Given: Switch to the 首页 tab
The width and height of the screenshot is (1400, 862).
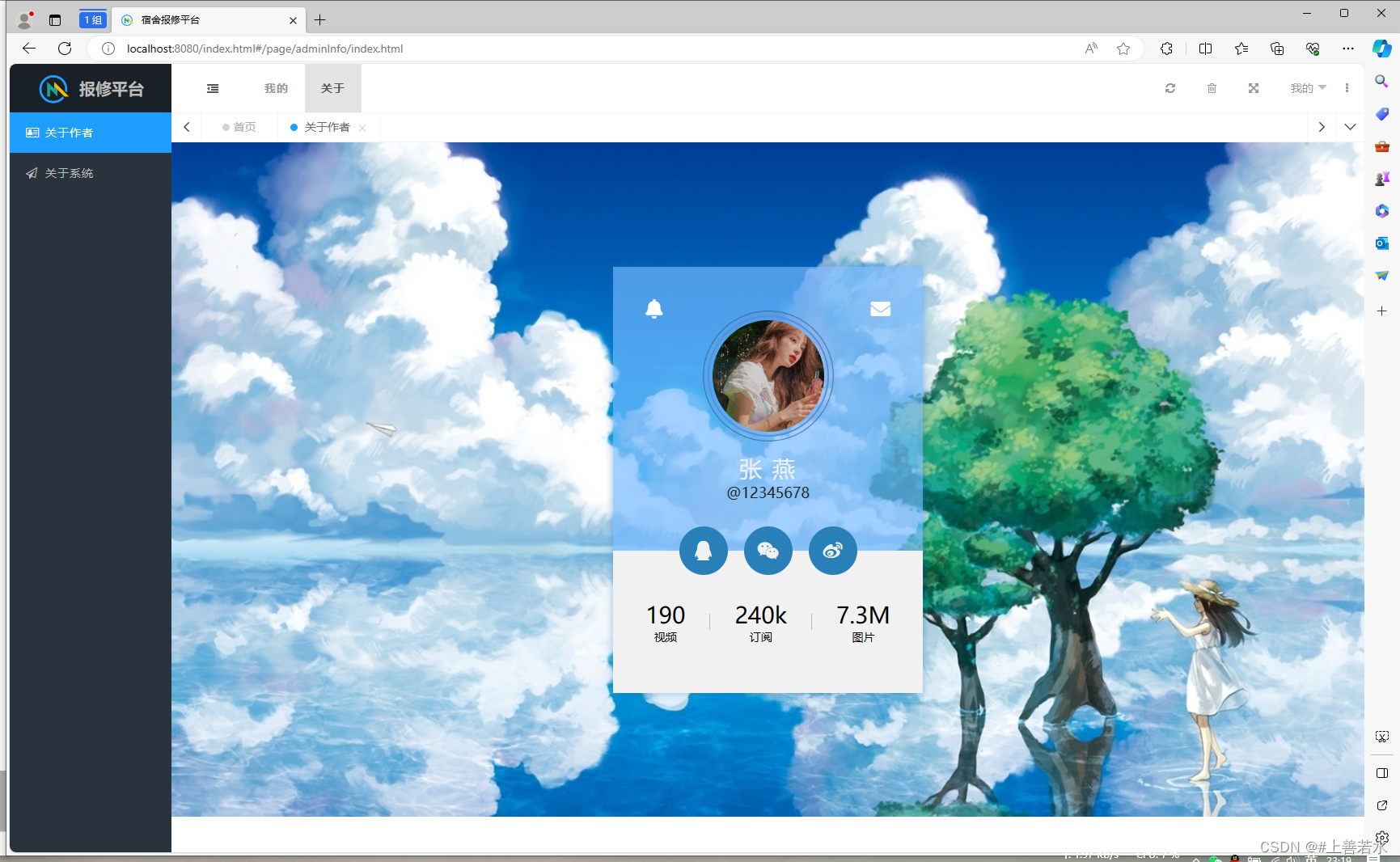Looking at the screenshot, I should click(239, 127).
